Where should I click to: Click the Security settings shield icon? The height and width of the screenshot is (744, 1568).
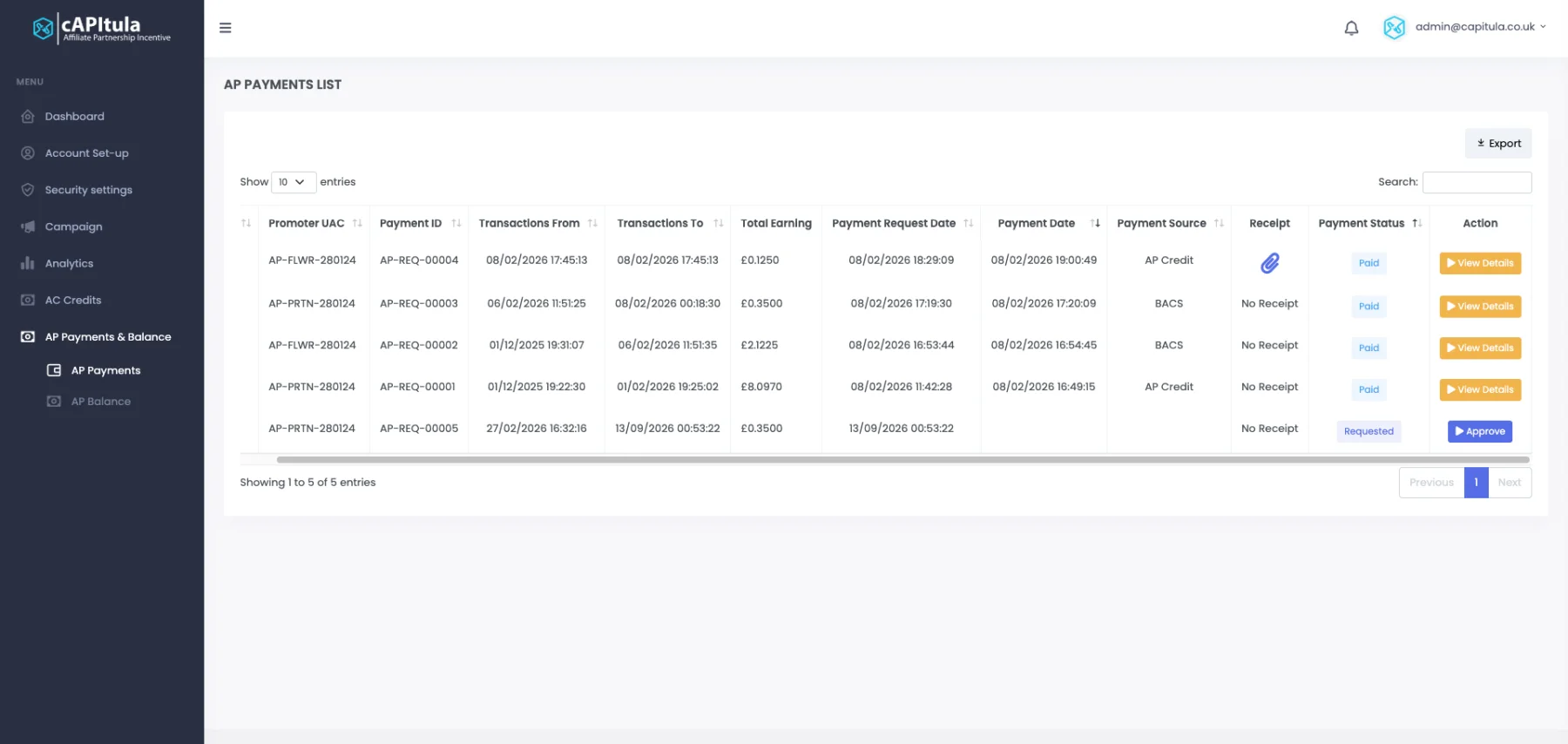pyautogui.click(x=28, y=190)
